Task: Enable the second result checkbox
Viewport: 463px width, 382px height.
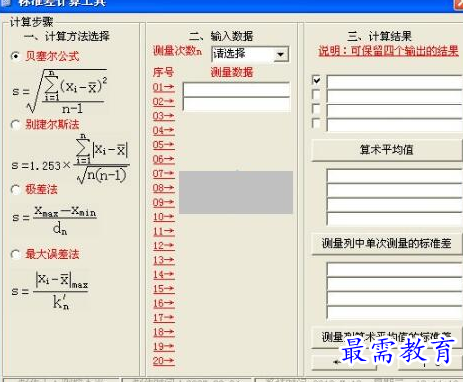Action: 316,95
